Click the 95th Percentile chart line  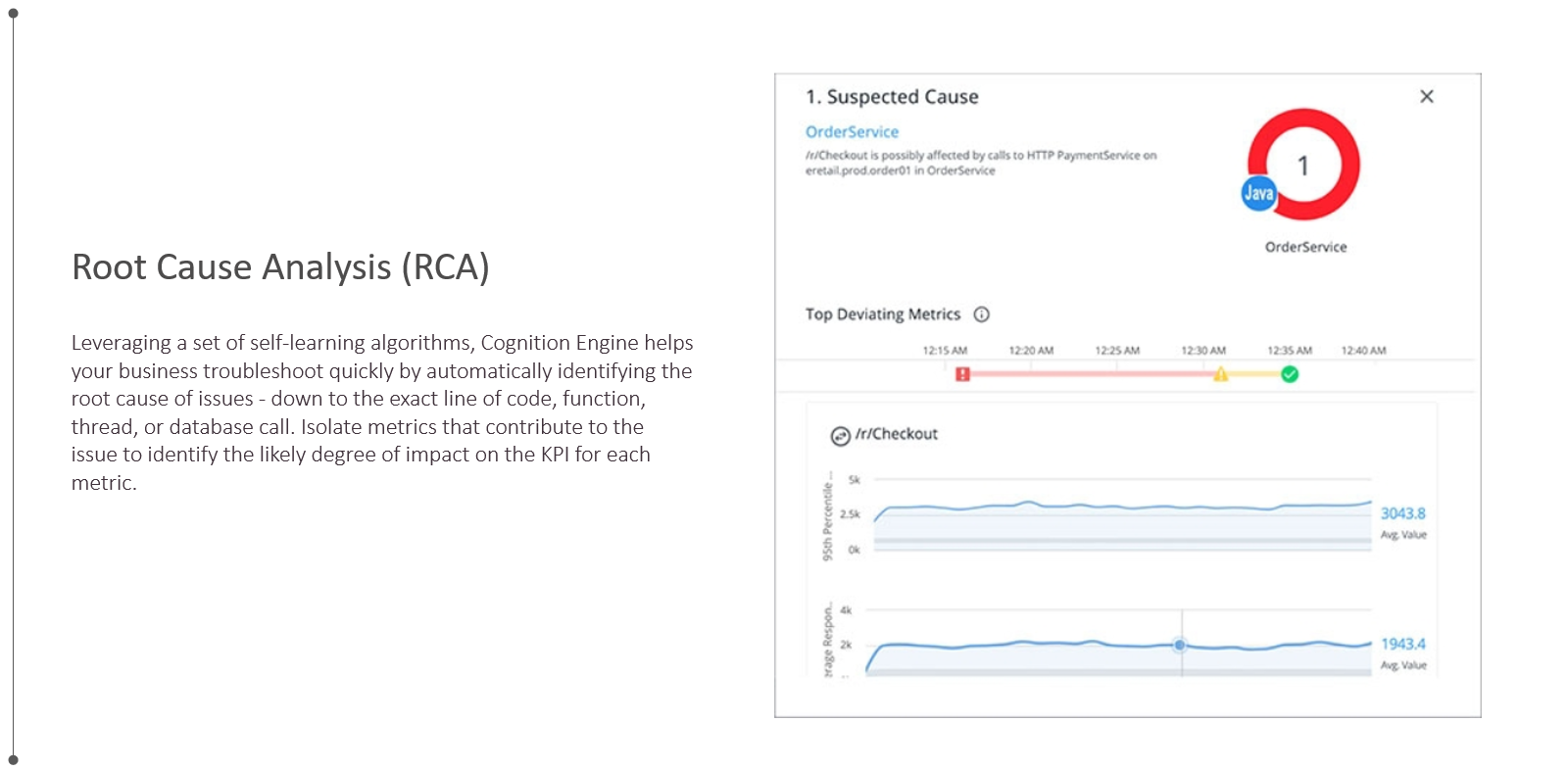click(1078, 506)
